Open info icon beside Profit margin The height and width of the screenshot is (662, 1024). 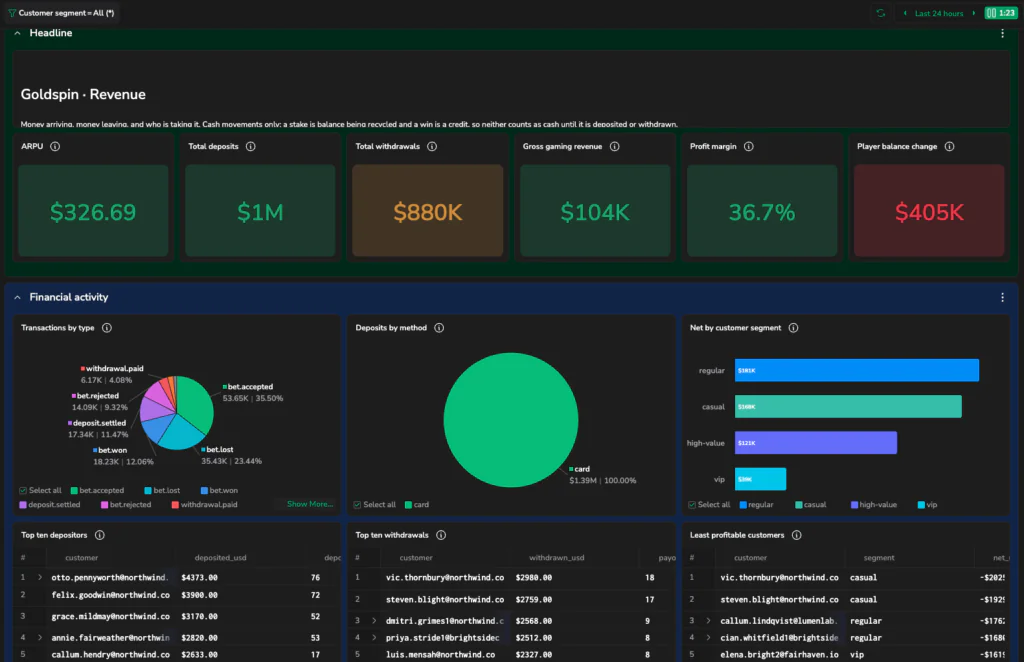[748, 146]
